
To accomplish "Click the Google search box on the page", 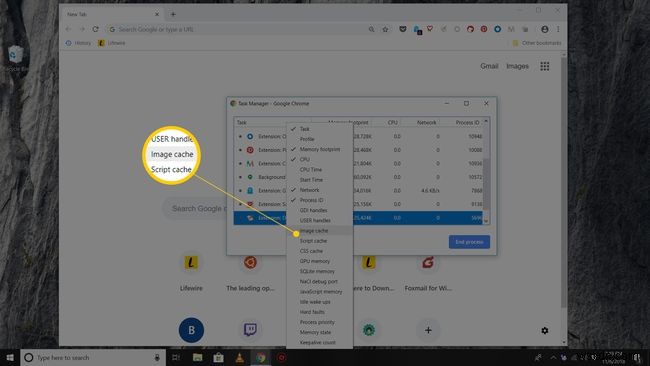I will click(x=195, y=208).
